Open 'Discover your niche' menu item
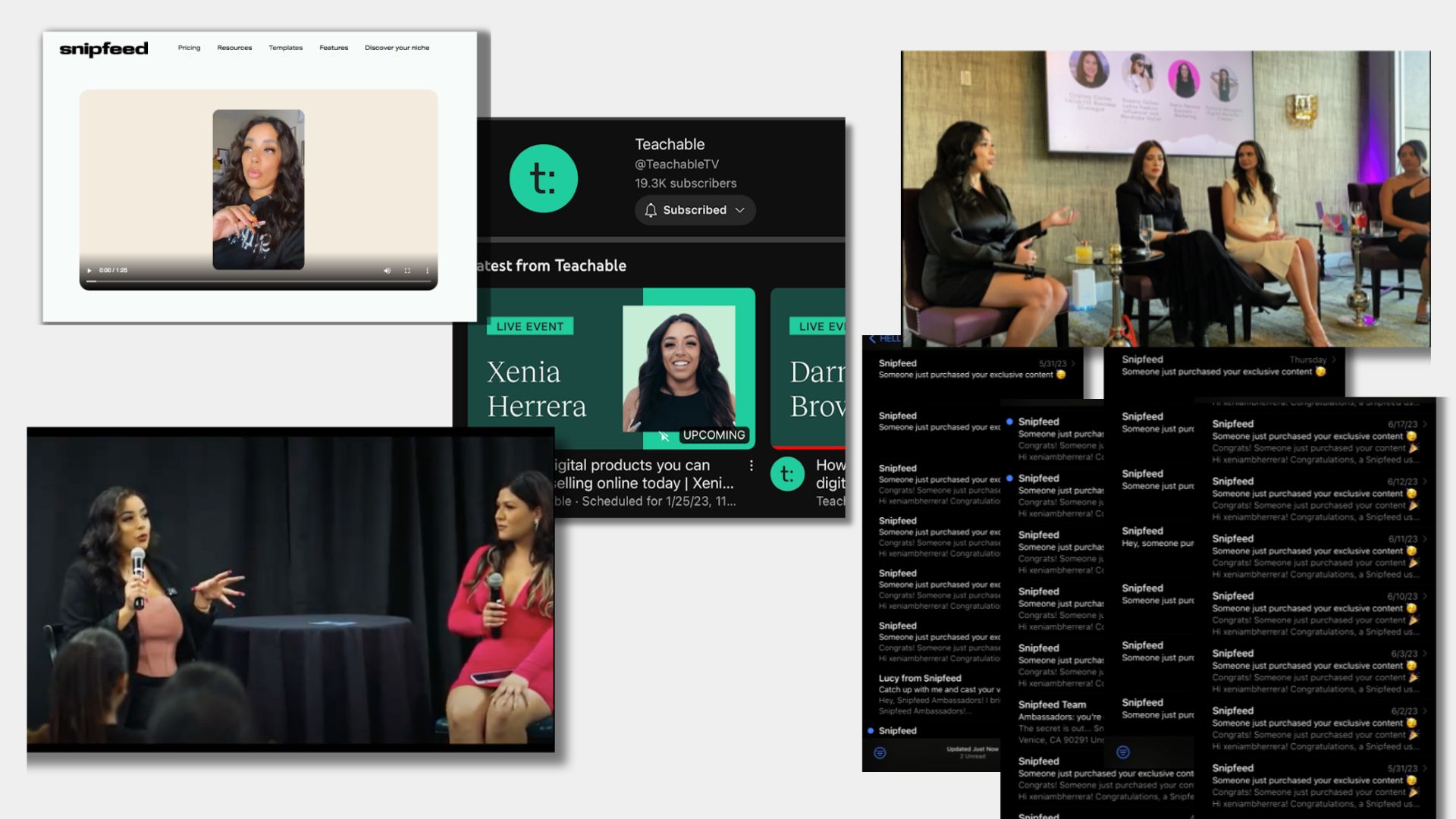This screenshot has width=1456, height=819. click(x=397, y=48)
